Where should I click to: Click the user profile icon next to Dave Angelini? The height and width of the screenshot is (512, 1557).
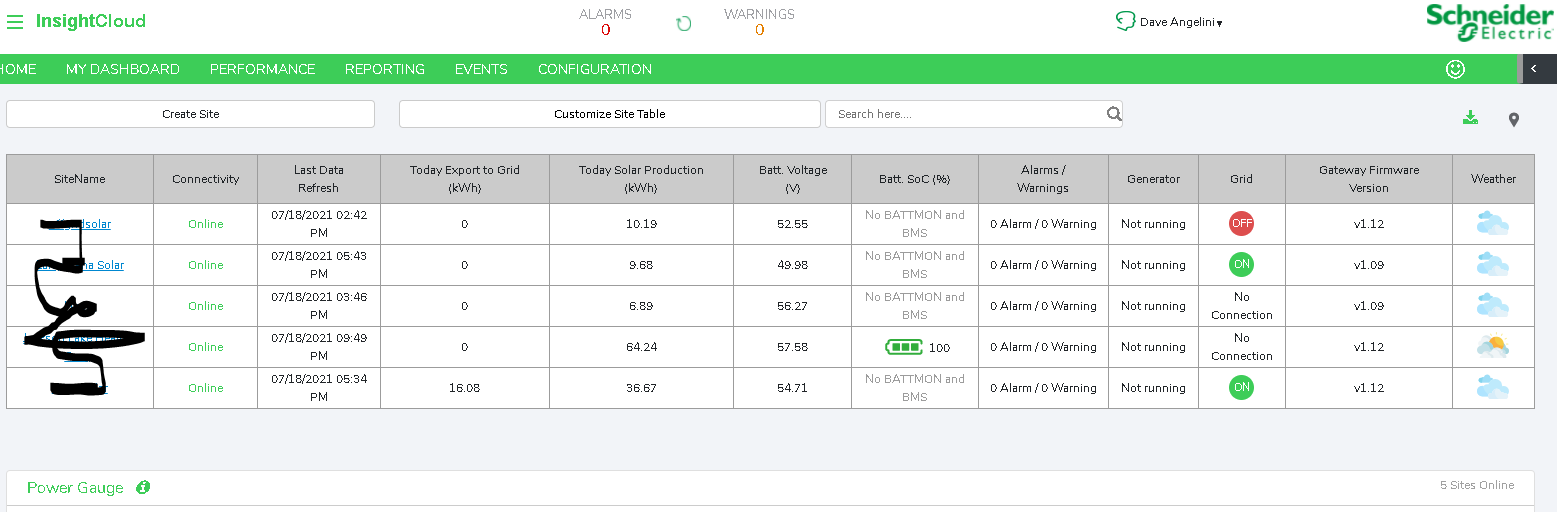1125,21
